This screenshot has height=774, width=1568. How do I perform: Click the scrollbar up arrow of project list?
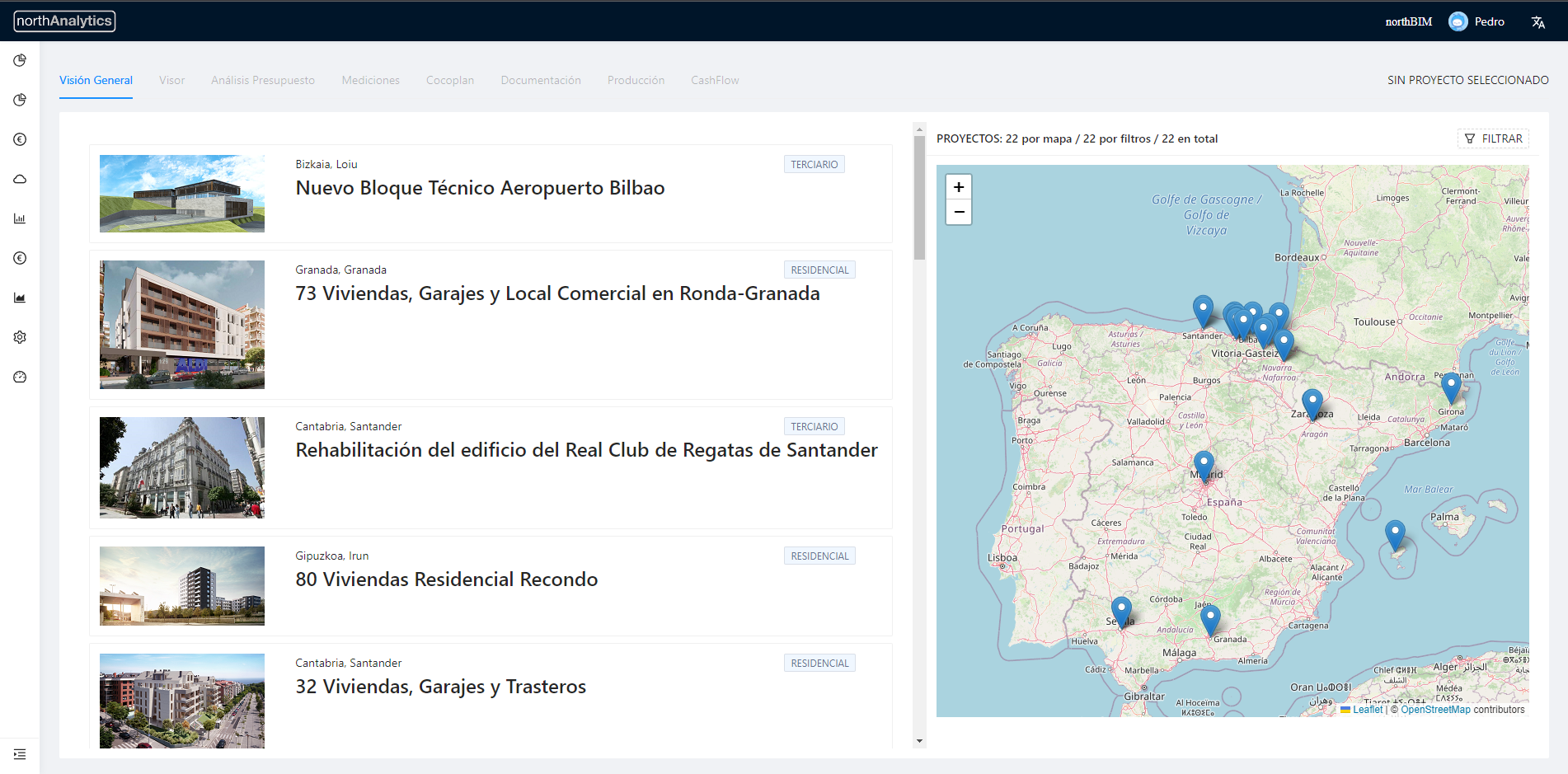(919, 129)
